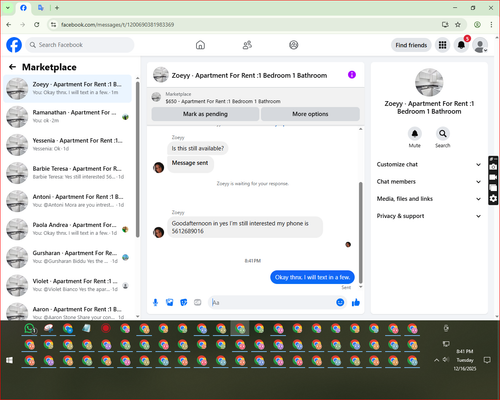Click 'Okay thnx. I will text in a few.' bubble

point(312,277)
